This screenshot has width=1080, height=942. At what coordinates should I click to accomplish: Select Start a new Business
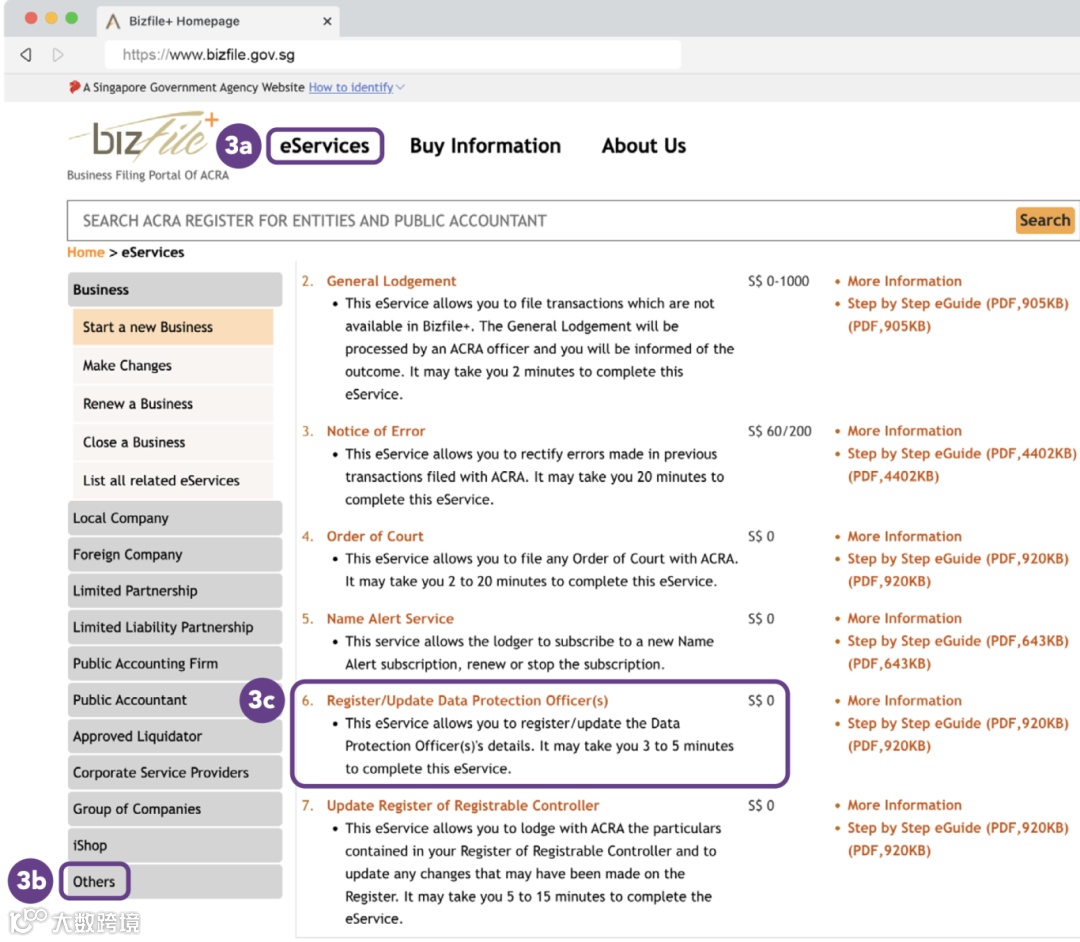point(173,327)
